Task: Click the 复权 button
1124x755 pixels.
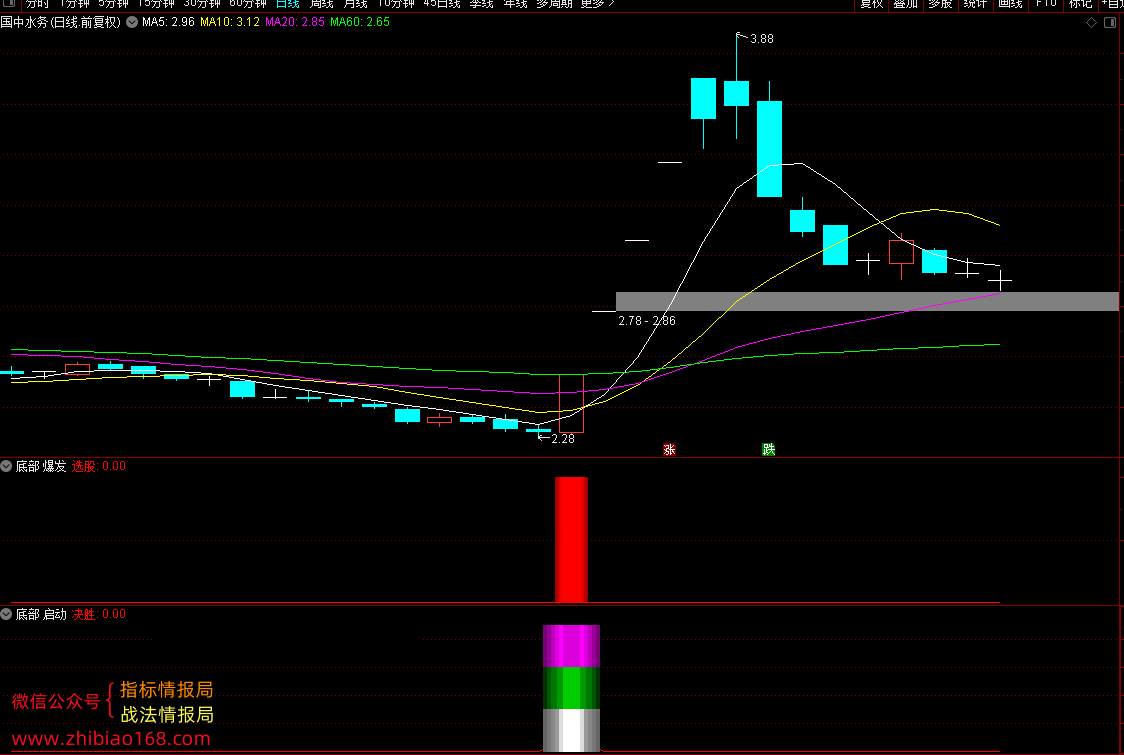Action: point(872,4)
